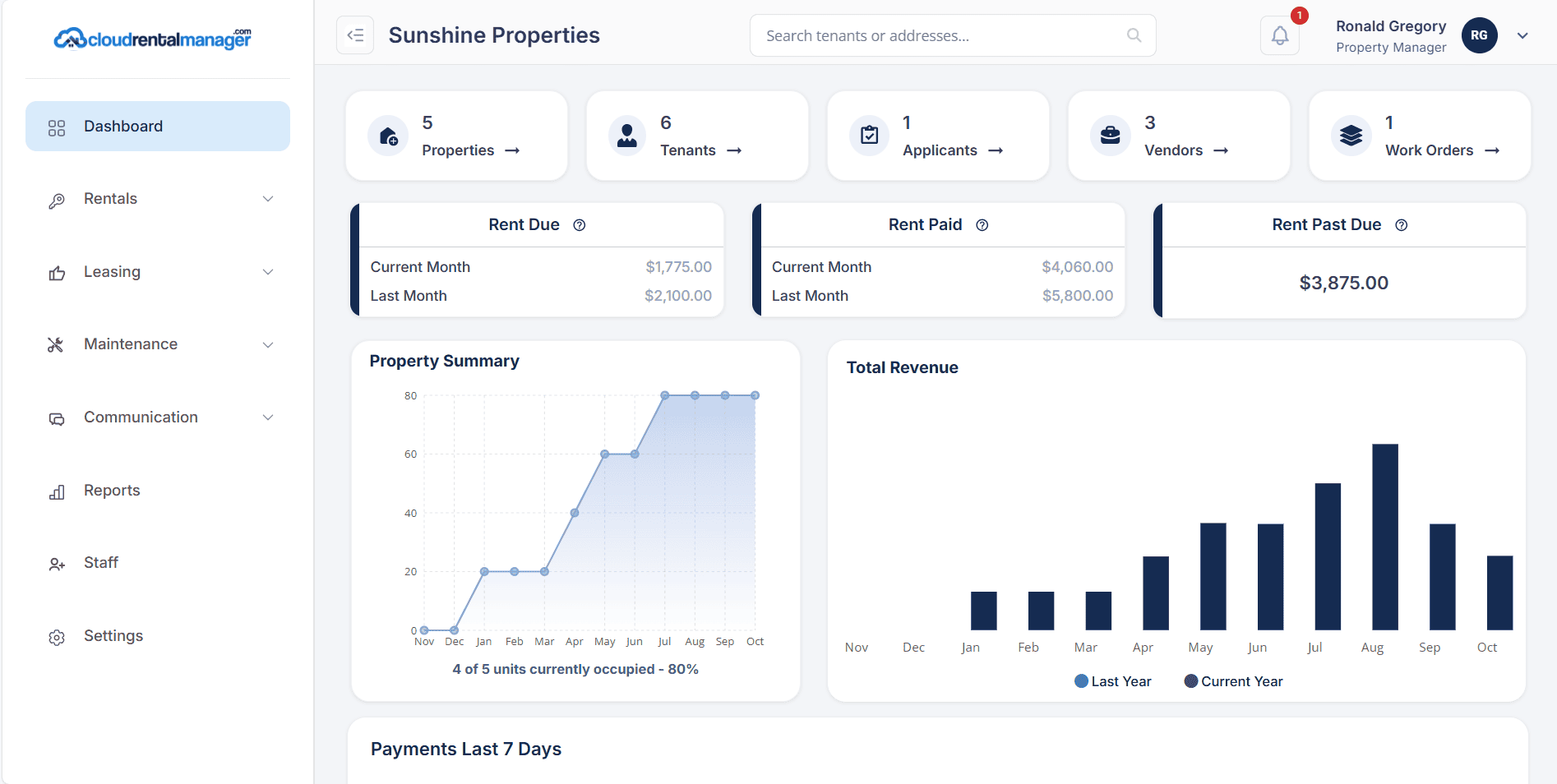This screenshot has height=784, width=1557.
Task: Collapse the sidebar with the menu toggle icon
Action: 355,35
